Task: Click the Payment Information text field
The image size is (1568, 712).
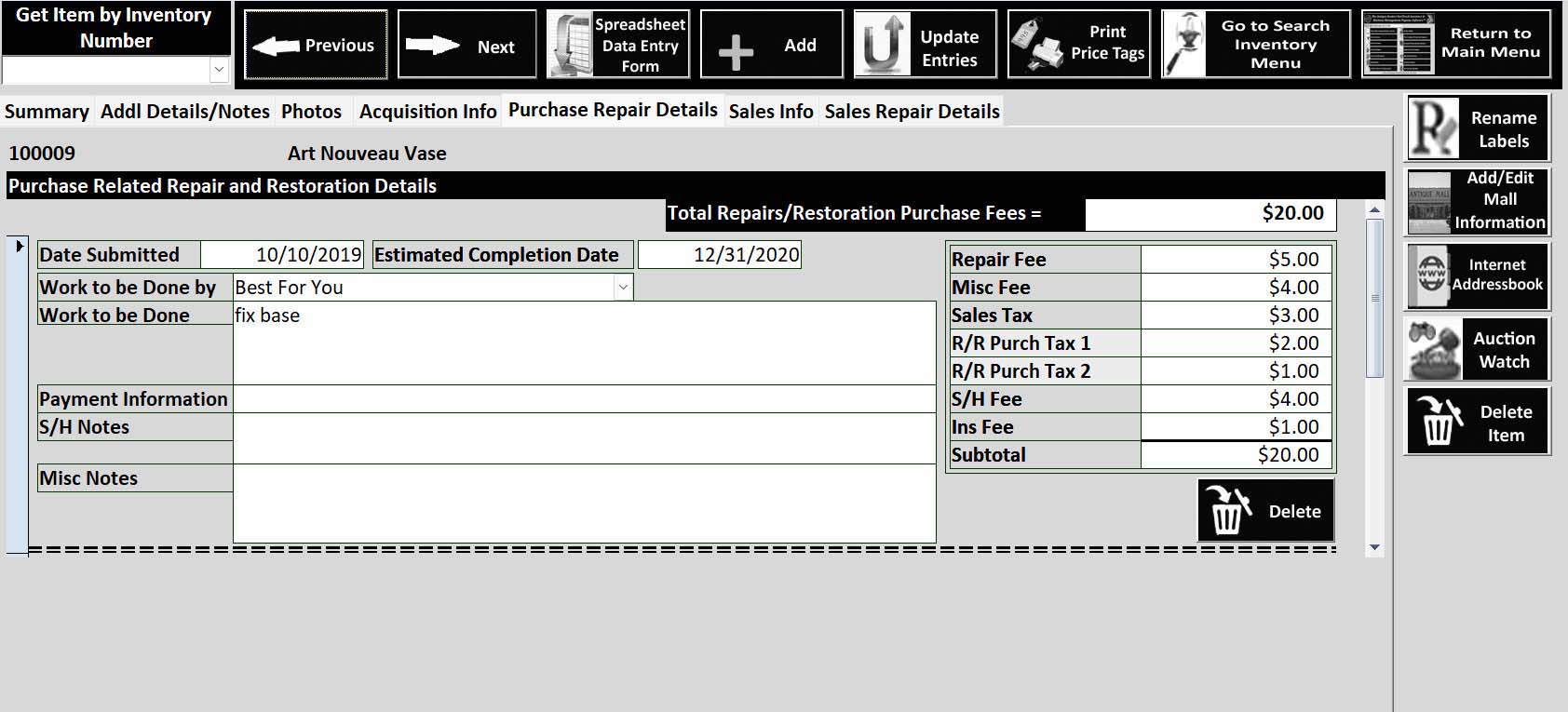Action: 584,399
